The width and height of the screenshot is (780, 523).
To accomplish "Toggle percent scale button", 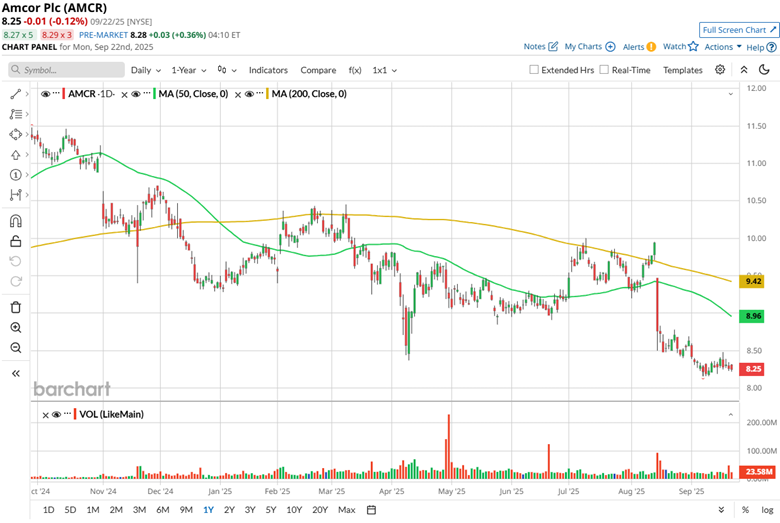I will (745, 510).
